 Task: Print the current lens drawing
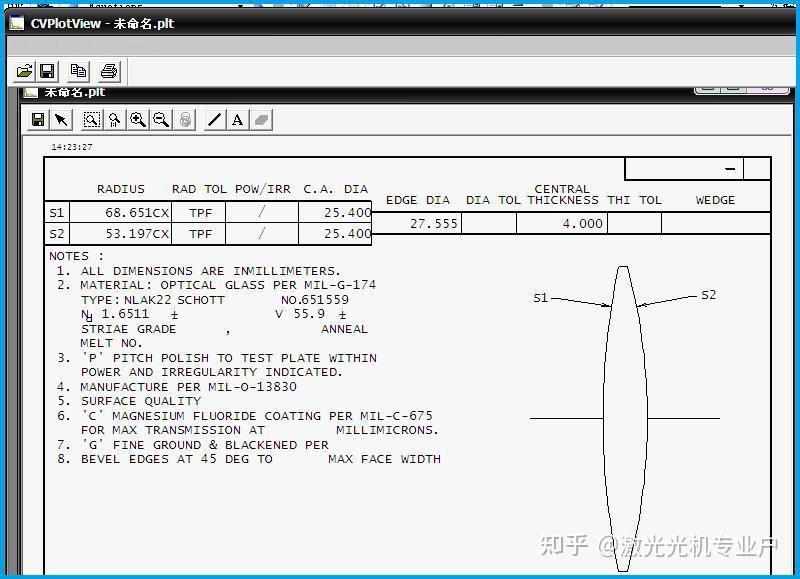(x=109, y=71)
